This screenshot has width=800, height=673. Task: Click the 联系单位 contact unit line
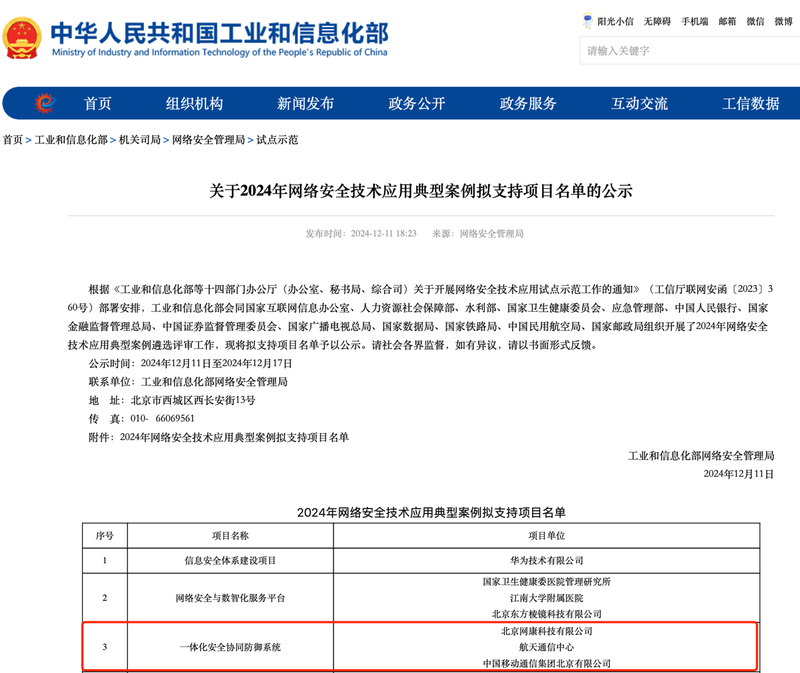[x=188, y=382]
